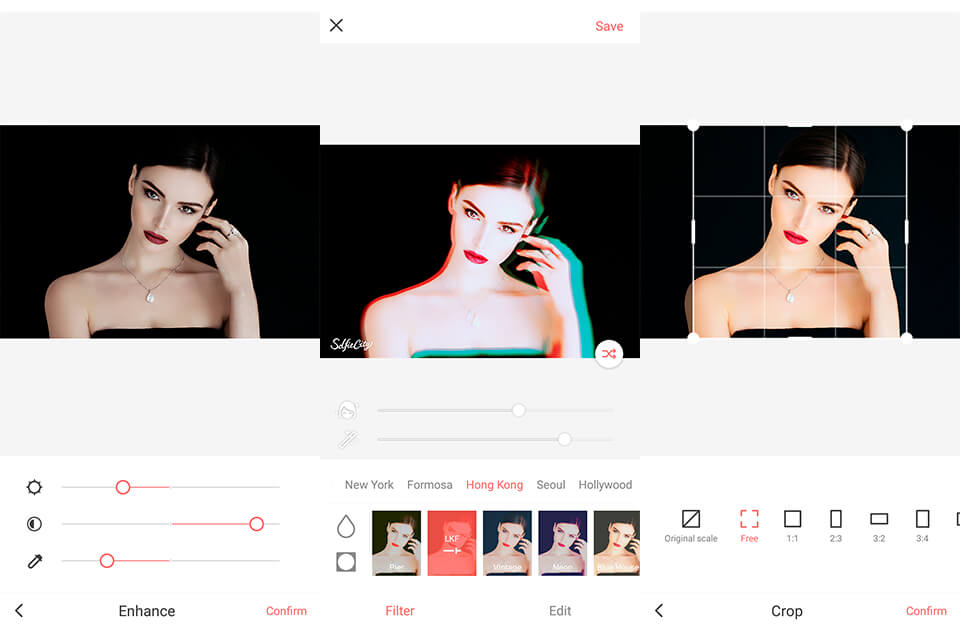Viewport: 960px width, 640px height.
Task: Close the filter editor with the X
Action: pos(336,25)
